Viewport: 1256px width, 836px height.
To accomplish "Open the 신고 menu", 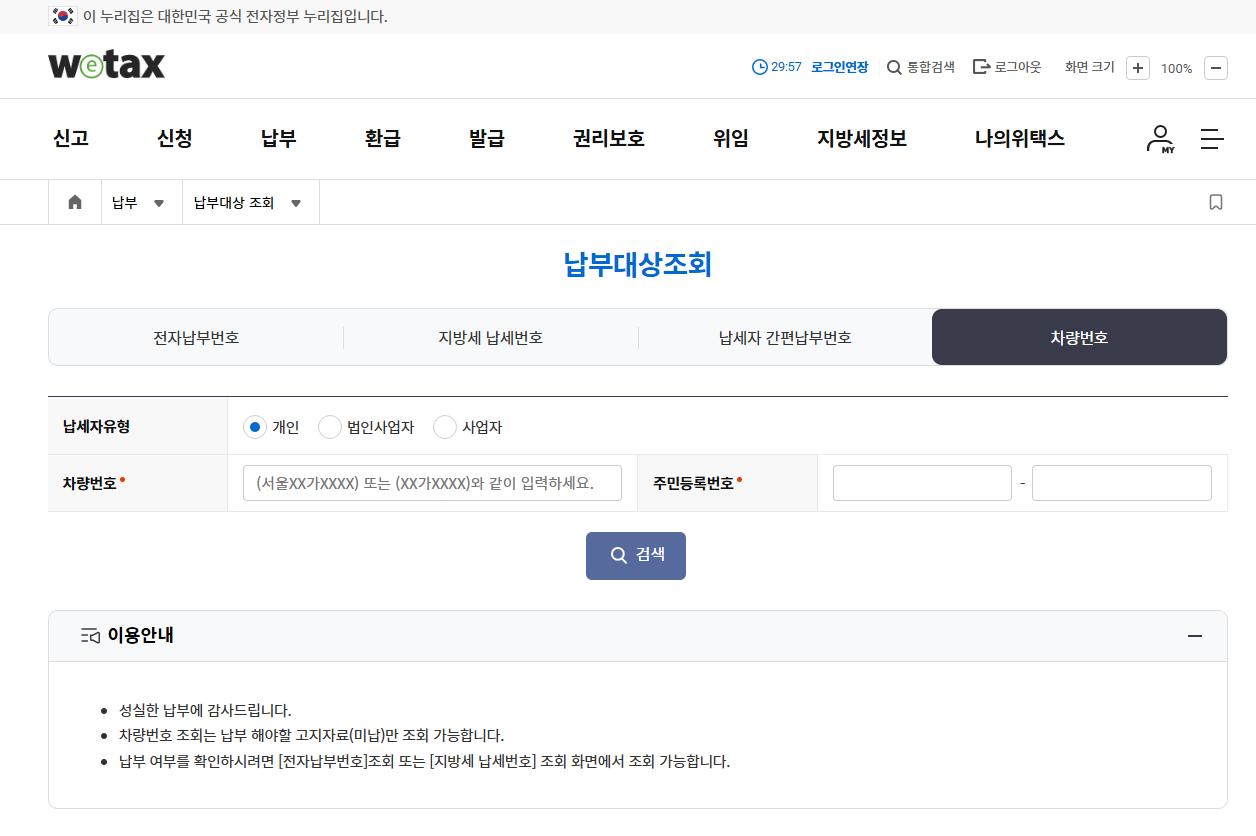I will (x=71, y=139).
